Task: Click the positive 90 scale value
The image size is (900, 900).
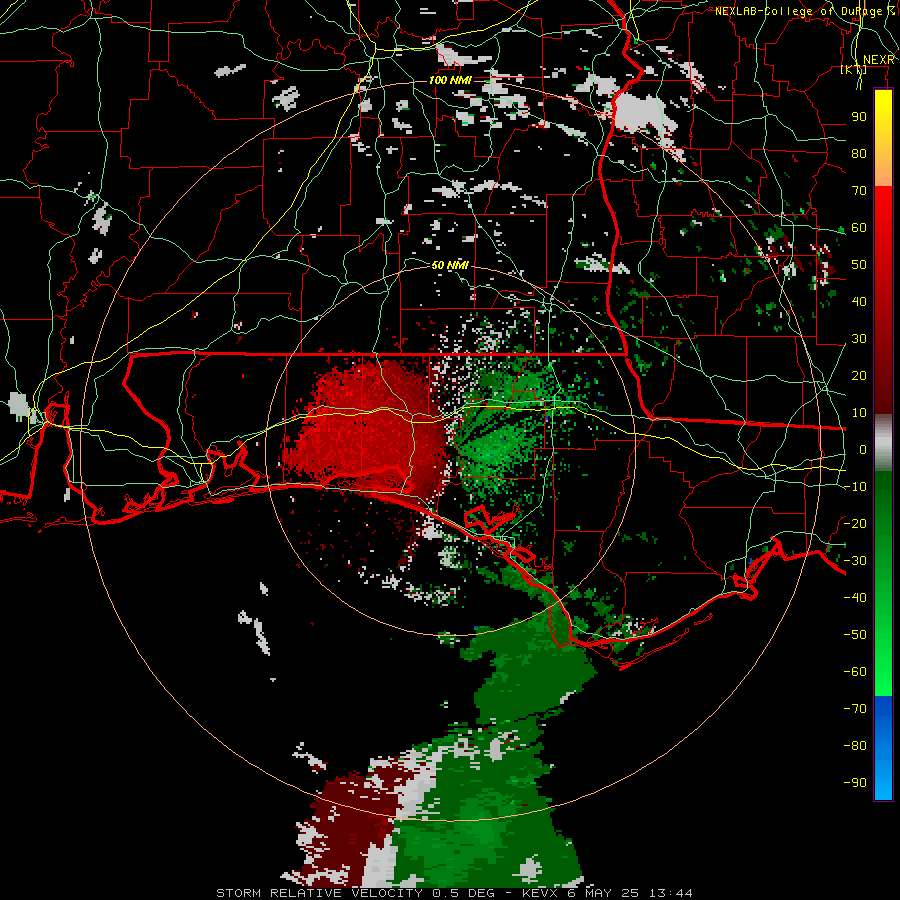Action: (859, 117)
